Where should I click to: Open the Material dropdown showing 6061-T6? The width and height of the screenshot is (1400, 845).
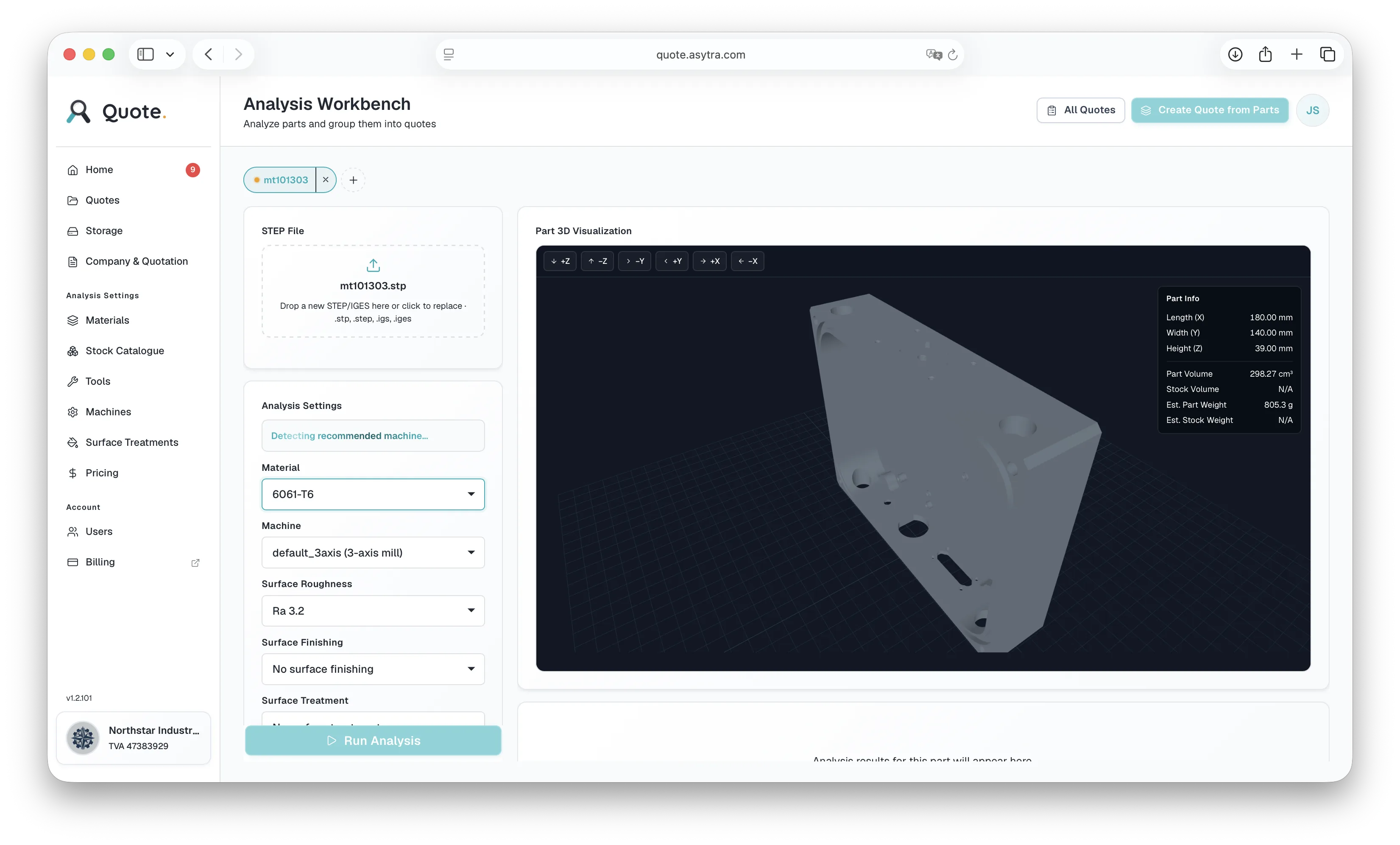click(x=373, y=494)
